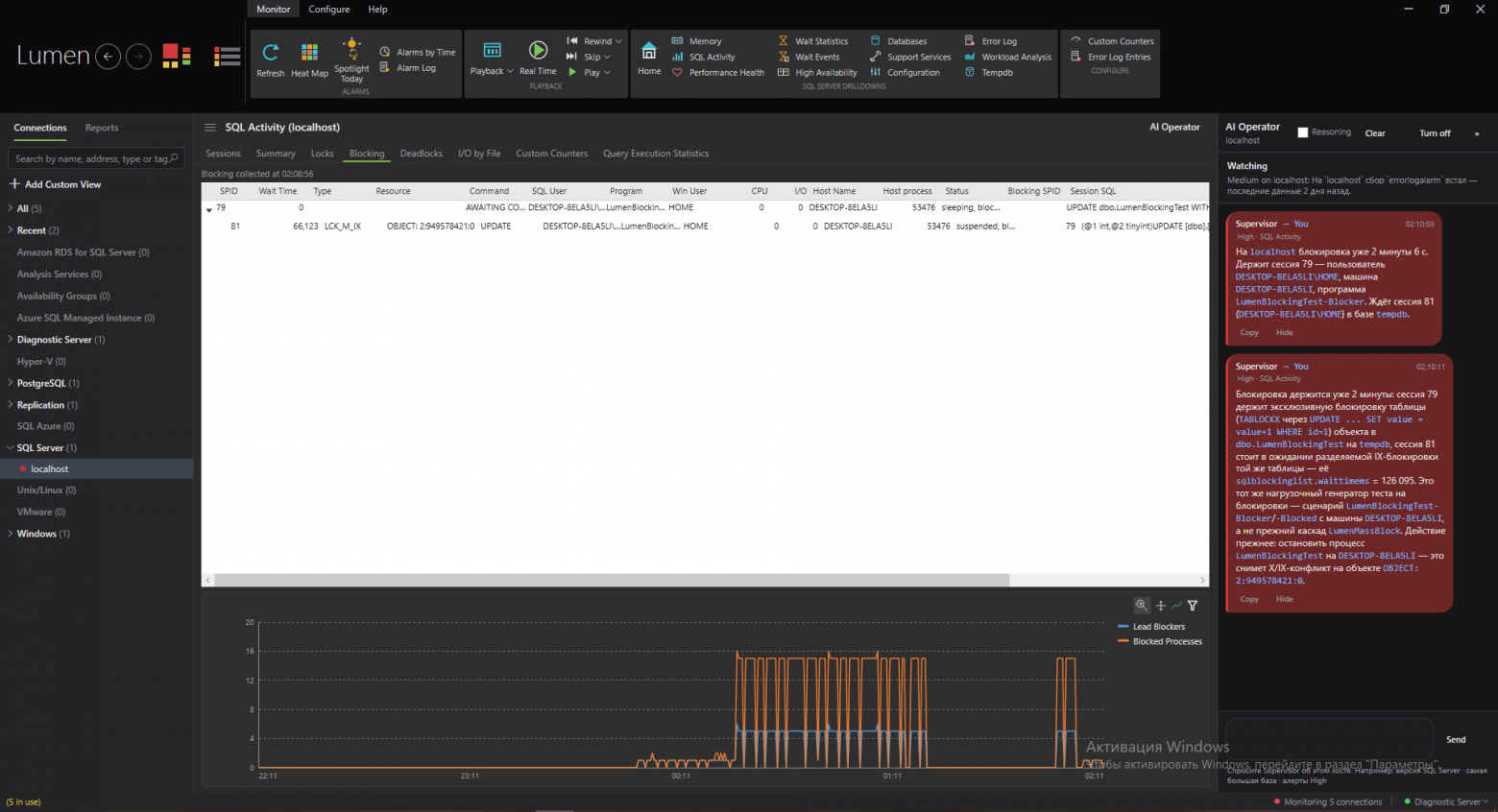The image size is (1498, 812).
Task: Click the list view icon beside Lumen logo
Action: point(228,56)
